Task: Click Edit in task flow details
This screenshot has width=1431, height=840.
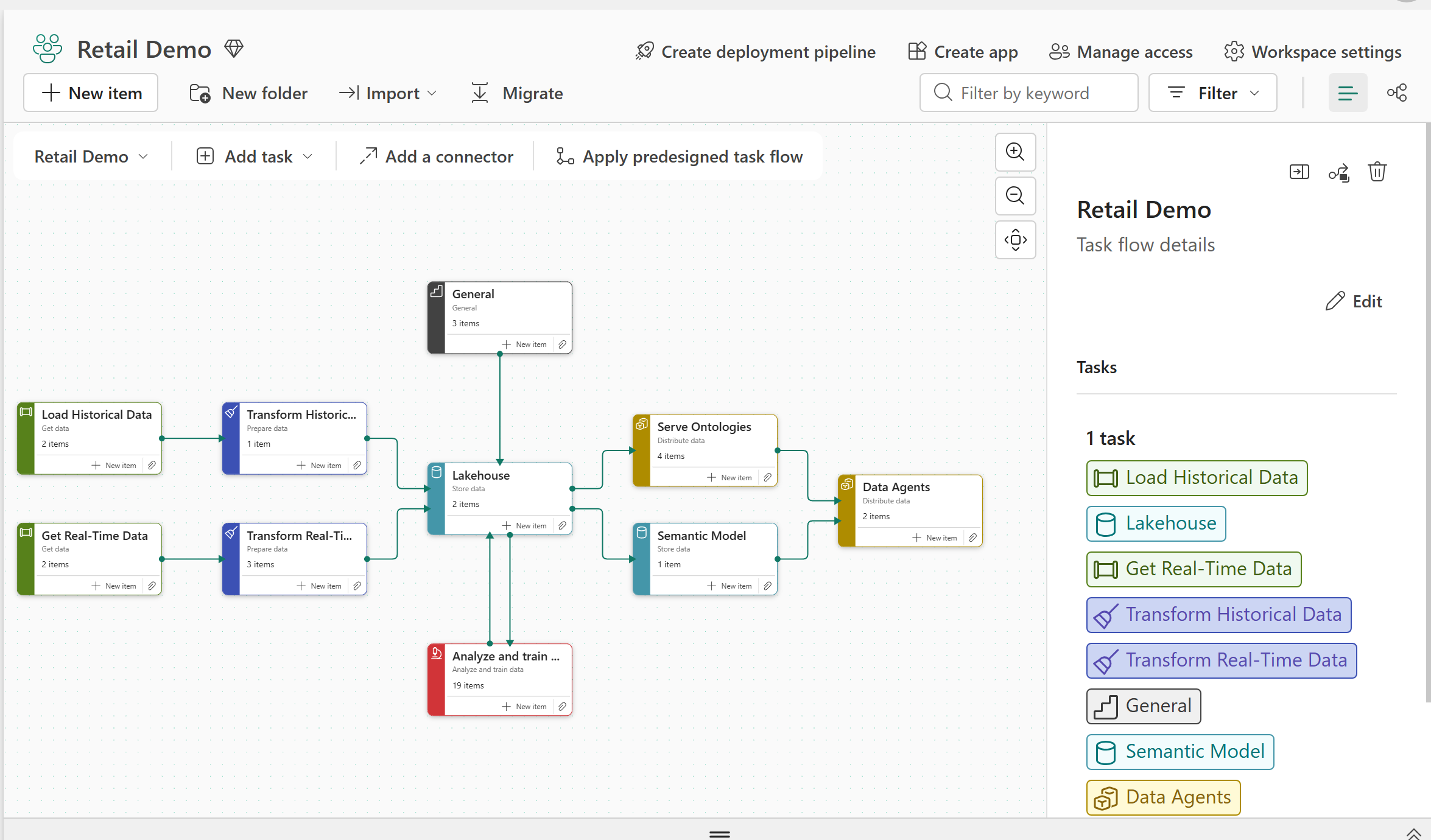Action: pyautogui.click(x=1354, y=301)
